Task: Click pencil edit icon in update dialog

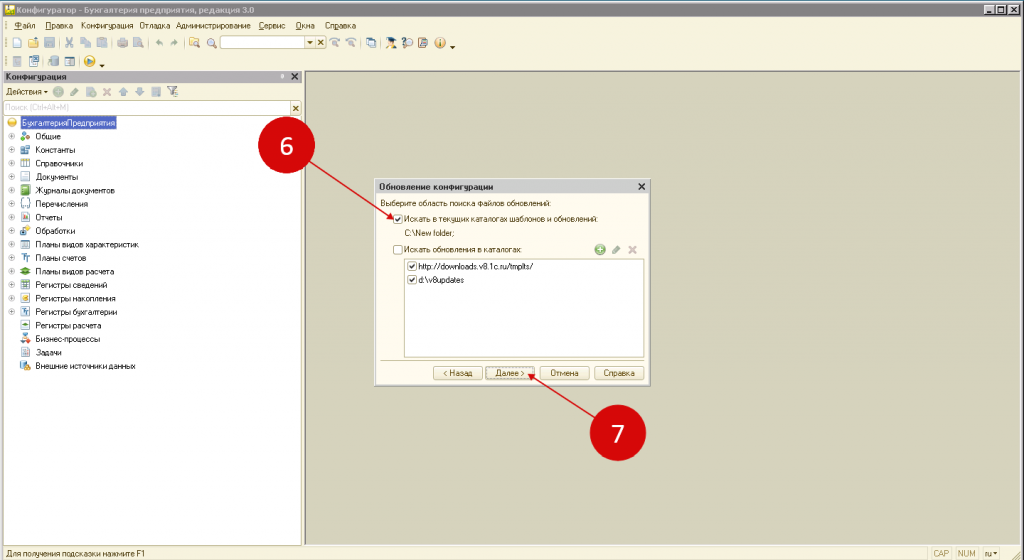Action: 616,250
